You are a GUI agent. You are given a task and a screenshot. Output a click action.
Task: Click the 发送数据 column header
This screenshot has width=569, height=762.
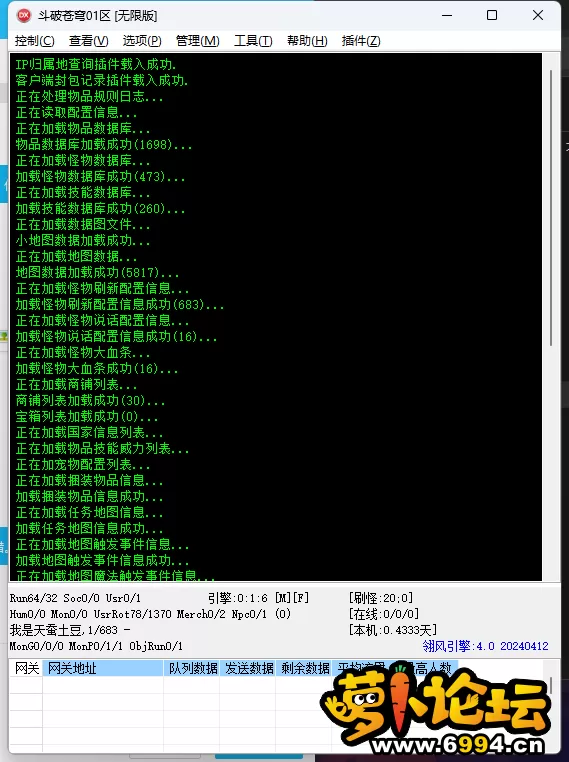point(248,668)
